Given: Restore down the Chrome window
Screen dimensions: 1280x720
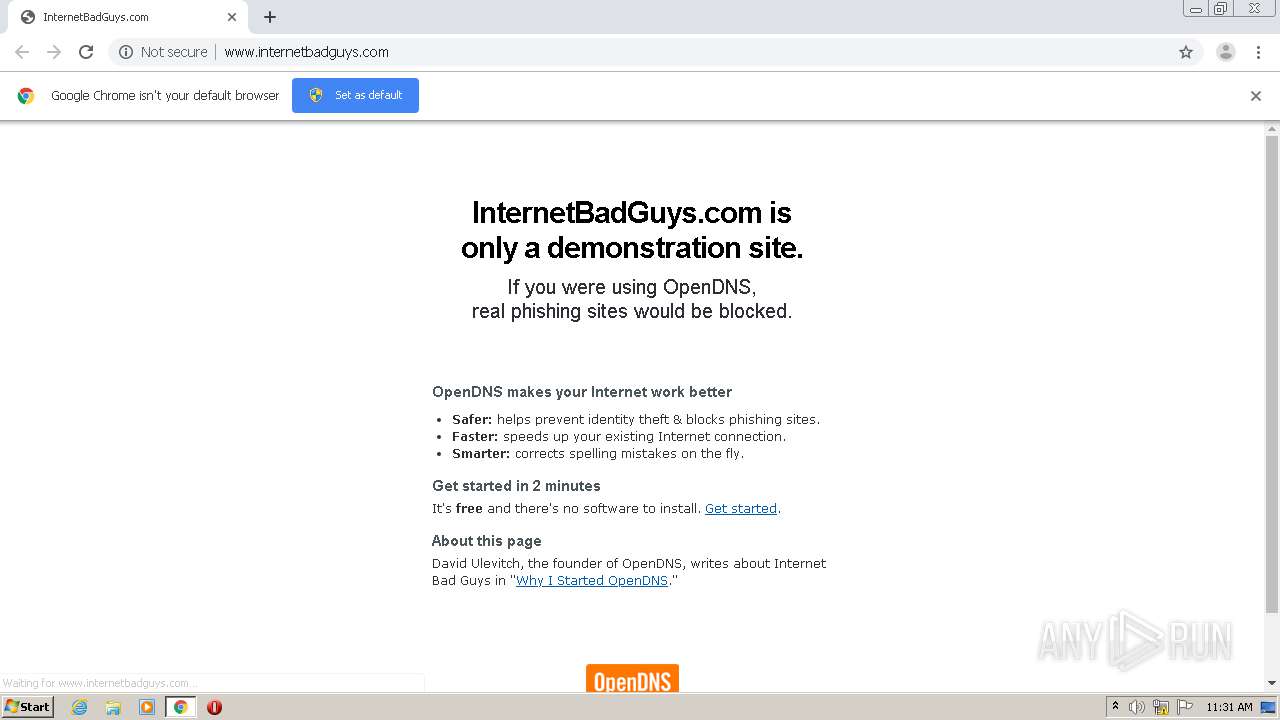Looking at the screenshot, I should point(1221,9).
